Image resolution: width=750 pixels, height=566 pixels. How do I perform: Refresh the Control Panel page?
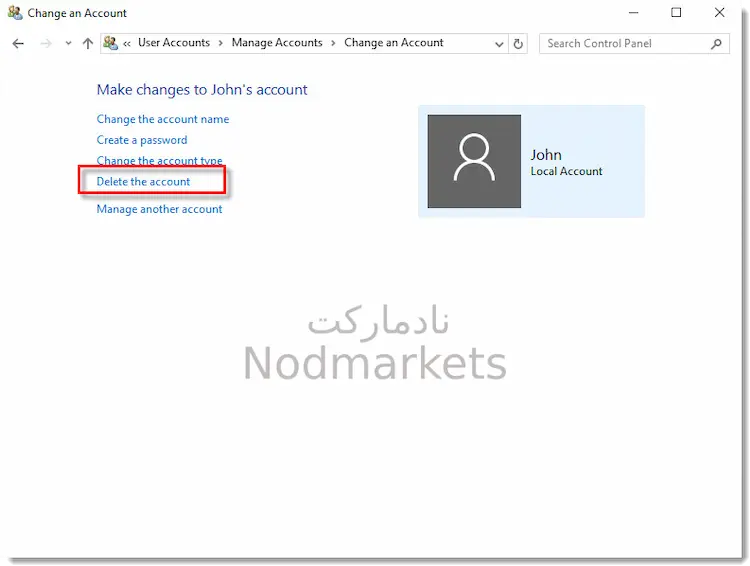tap(518, 44)
